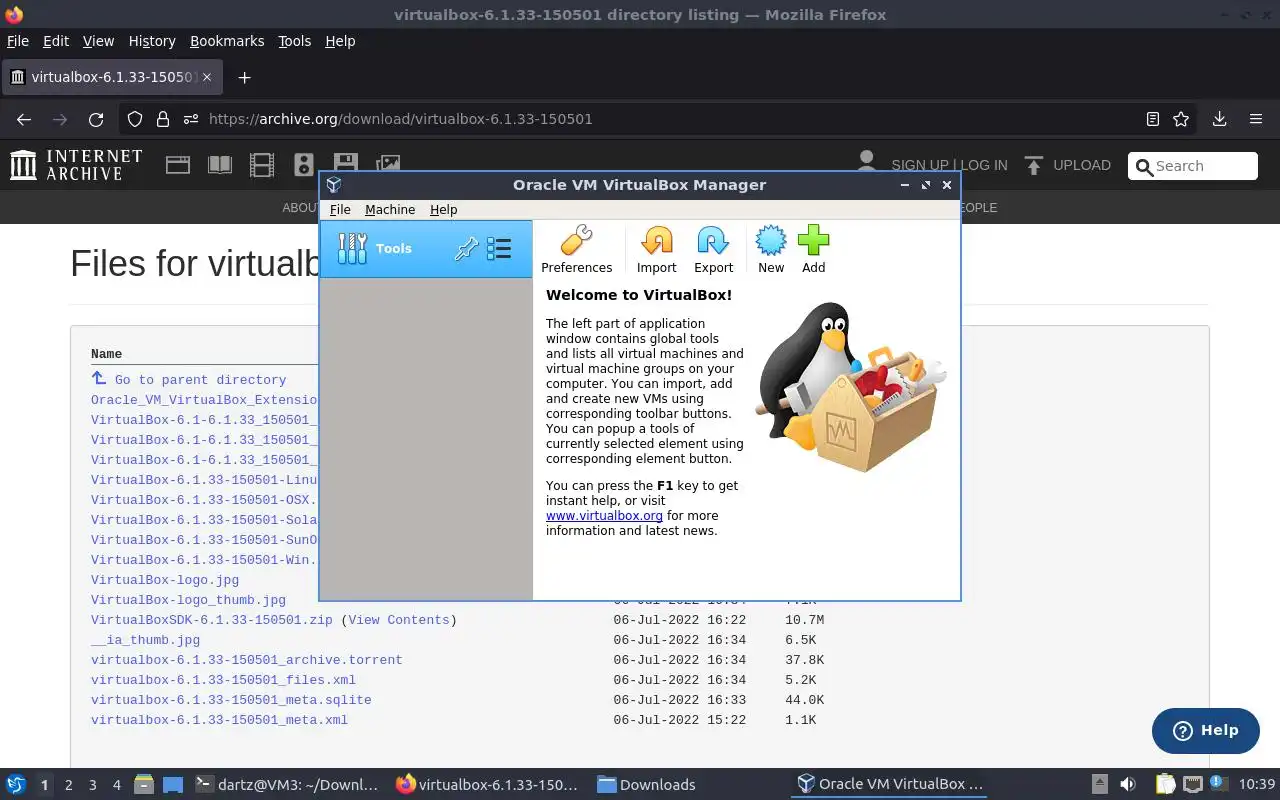Open virtualbox-6.1.33-150501_meta.sqlite link
The height and width of the screenshot is (800, 1280).
coord(231,700)
